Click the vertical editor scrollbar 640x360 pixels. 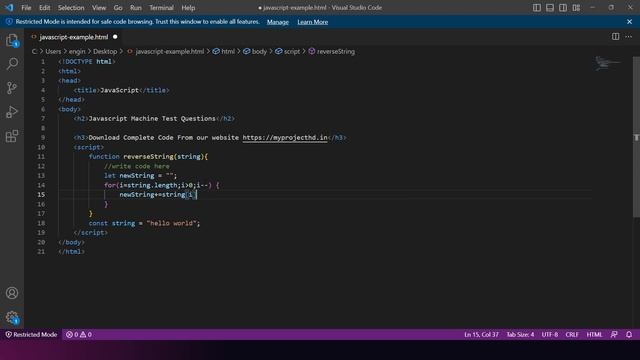pos(636,137)
